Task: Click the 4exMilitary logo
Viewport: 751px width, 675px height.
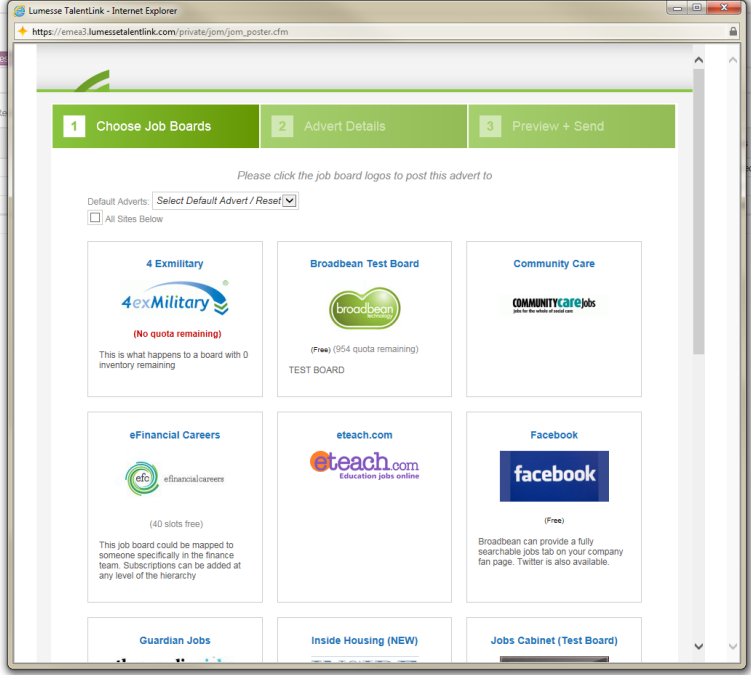Action: coord(175,298)
